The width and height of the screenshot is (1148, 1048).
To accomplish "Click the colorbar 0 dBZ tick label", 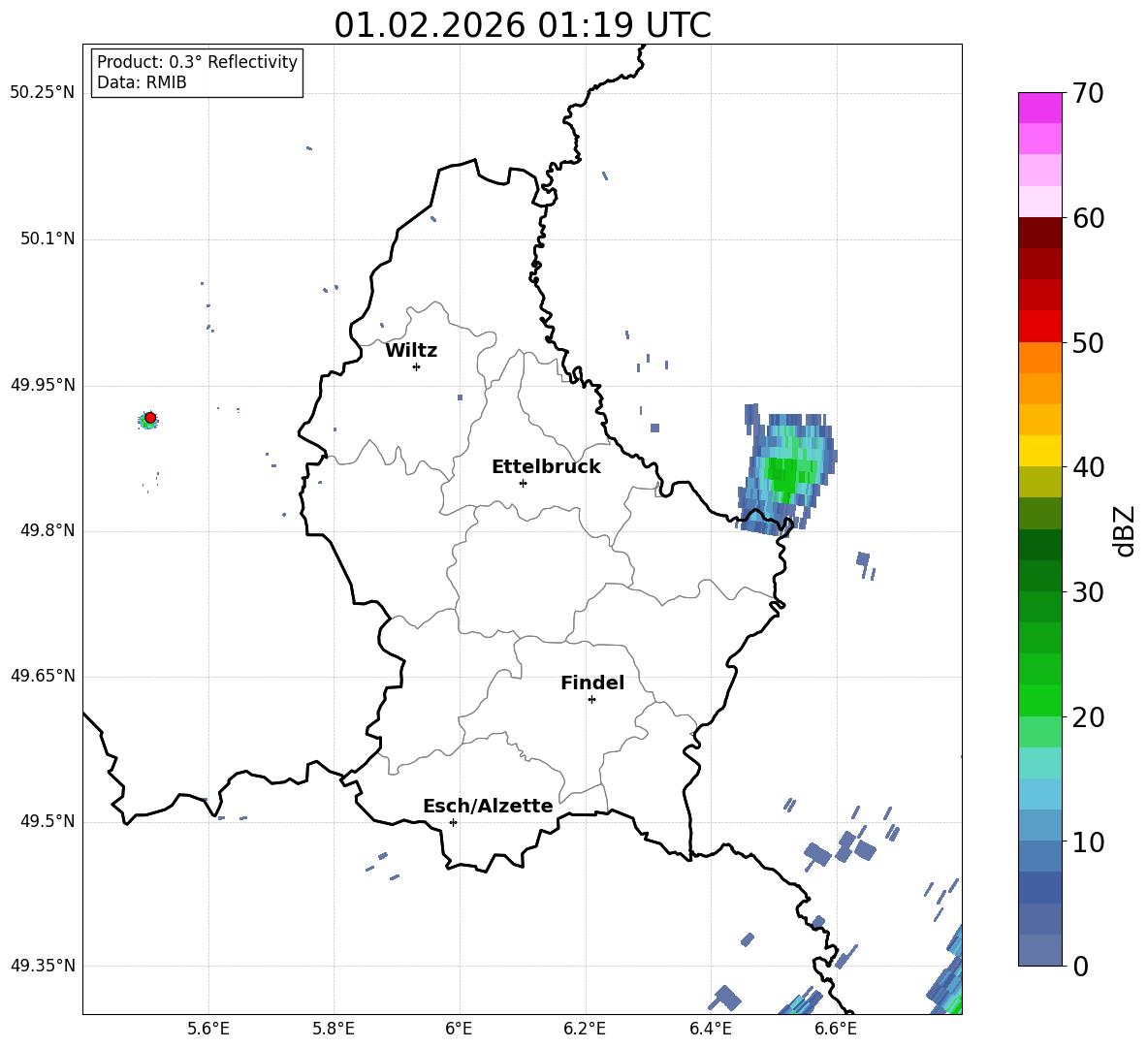I will (x=1080, y=966).
